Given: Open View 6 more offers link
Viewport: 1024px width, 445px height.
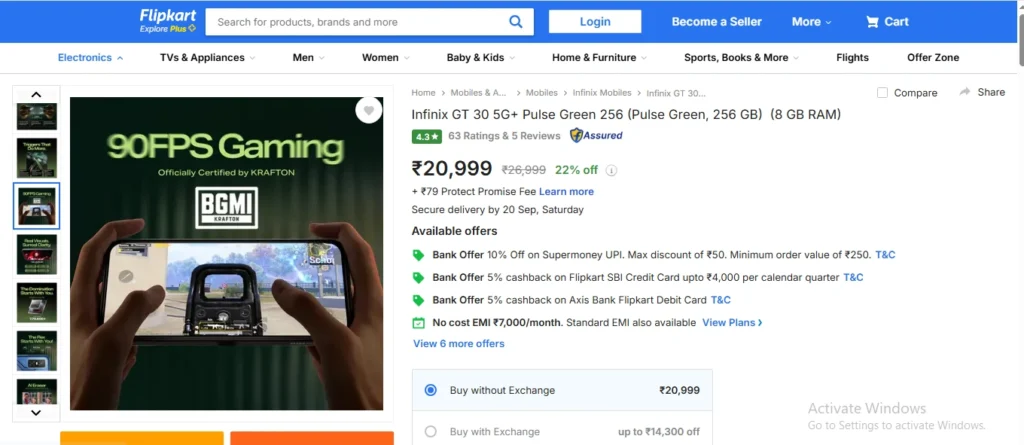Looking at the screenshot, I should pos(459,344).
